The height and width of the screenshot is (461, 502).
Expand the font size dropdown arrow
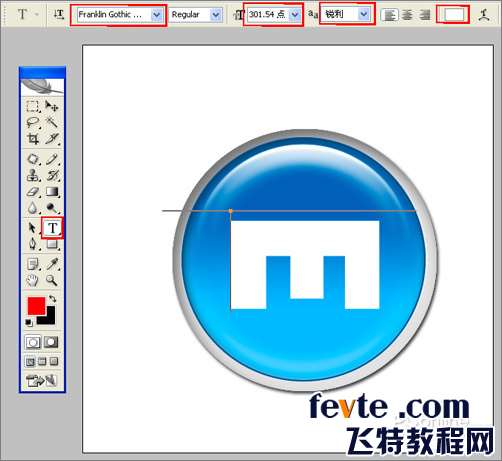tap(295, 15)
